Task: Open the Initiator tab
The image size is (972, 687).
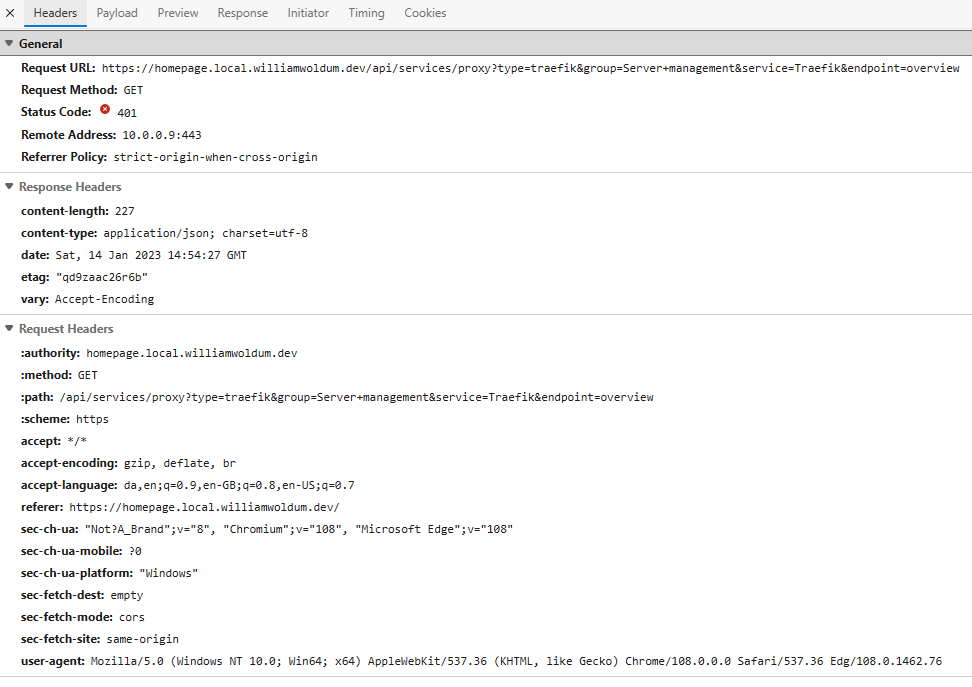Action: coord(307,13)
